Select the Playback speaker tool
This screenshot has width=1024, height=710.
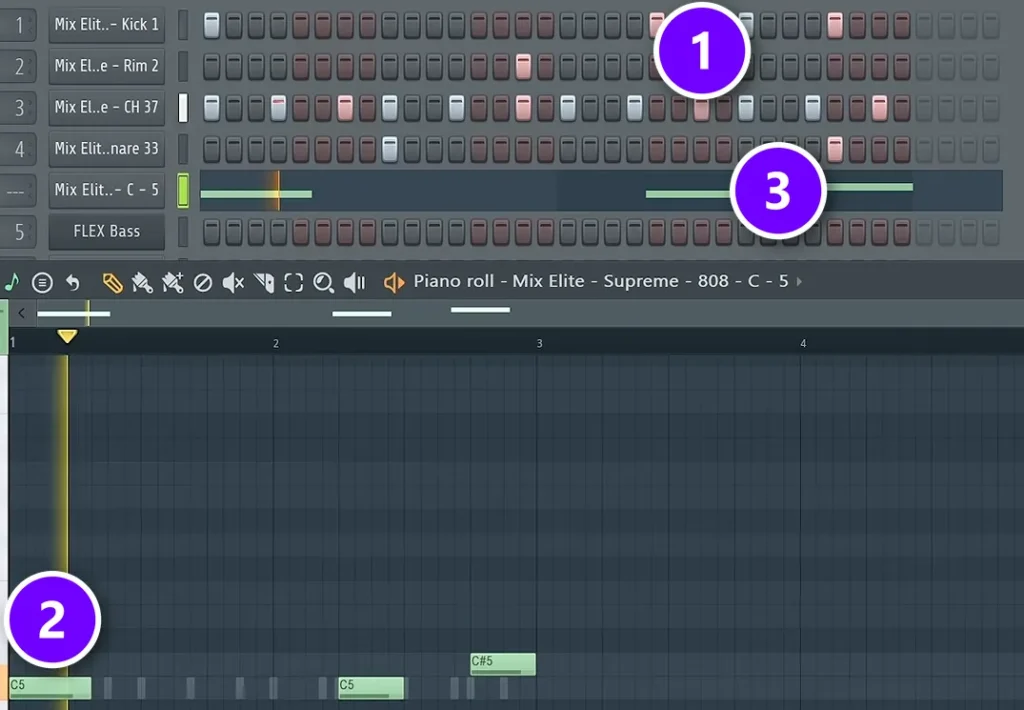(354, 283)
